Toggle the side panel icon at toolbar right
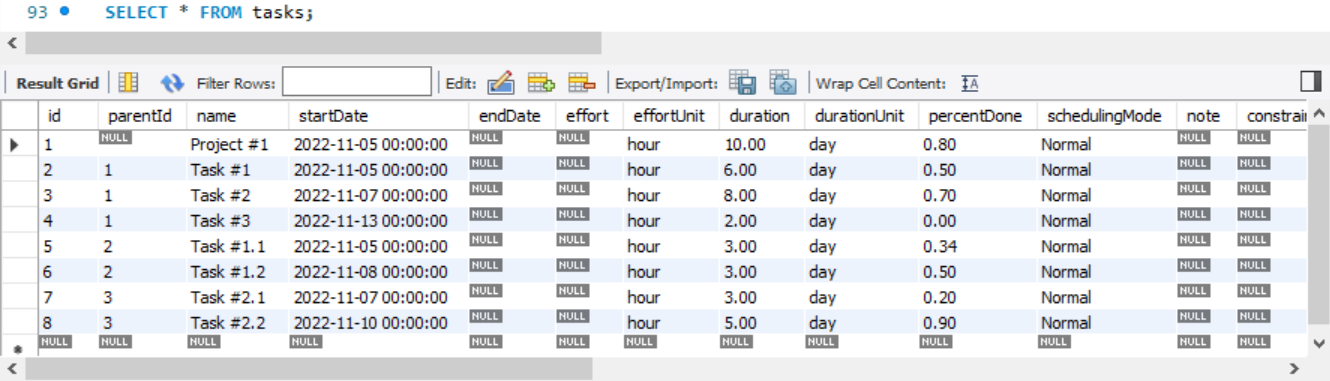Screen dimensions: 1330x381 (x=1311, y=81)
